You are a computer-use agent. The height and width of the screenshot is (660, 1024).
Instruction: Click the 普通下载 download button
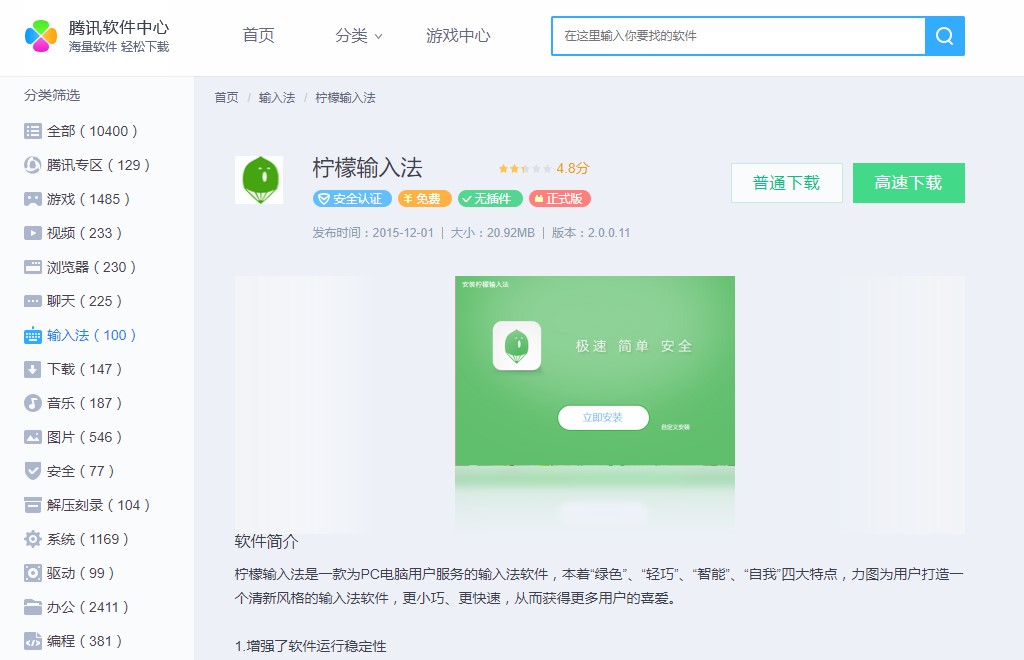(786, 183)
